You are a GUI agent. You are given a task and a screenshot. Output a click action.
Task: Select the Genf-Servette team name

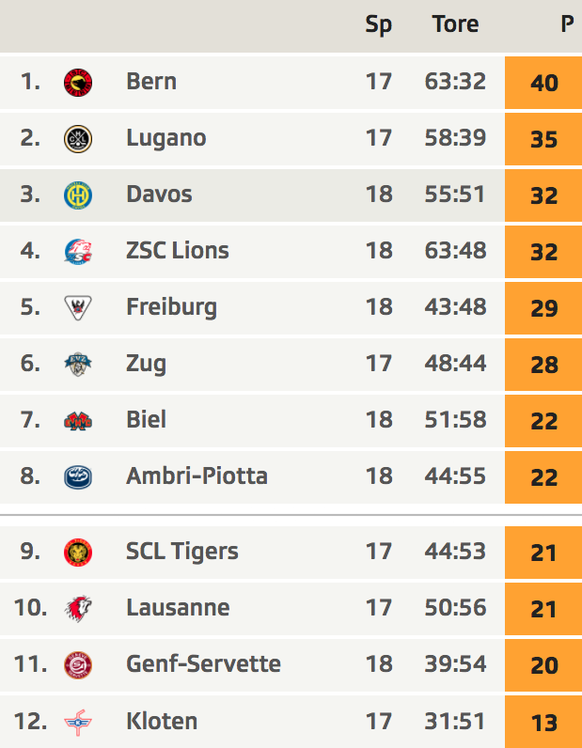tap(203, 664)
